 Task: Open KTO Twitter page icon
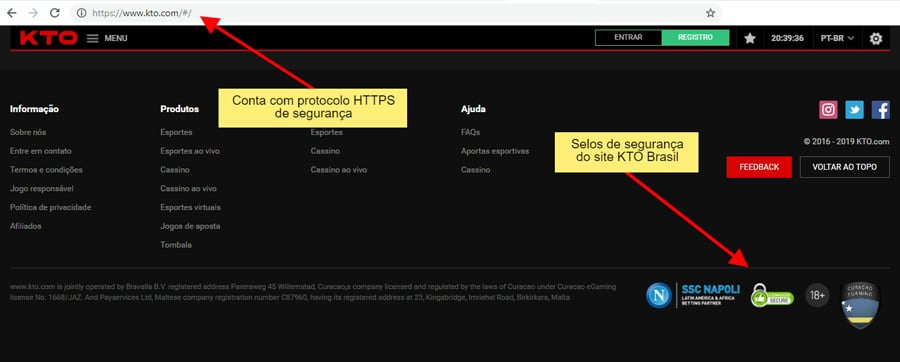click(x=854, y=110)
